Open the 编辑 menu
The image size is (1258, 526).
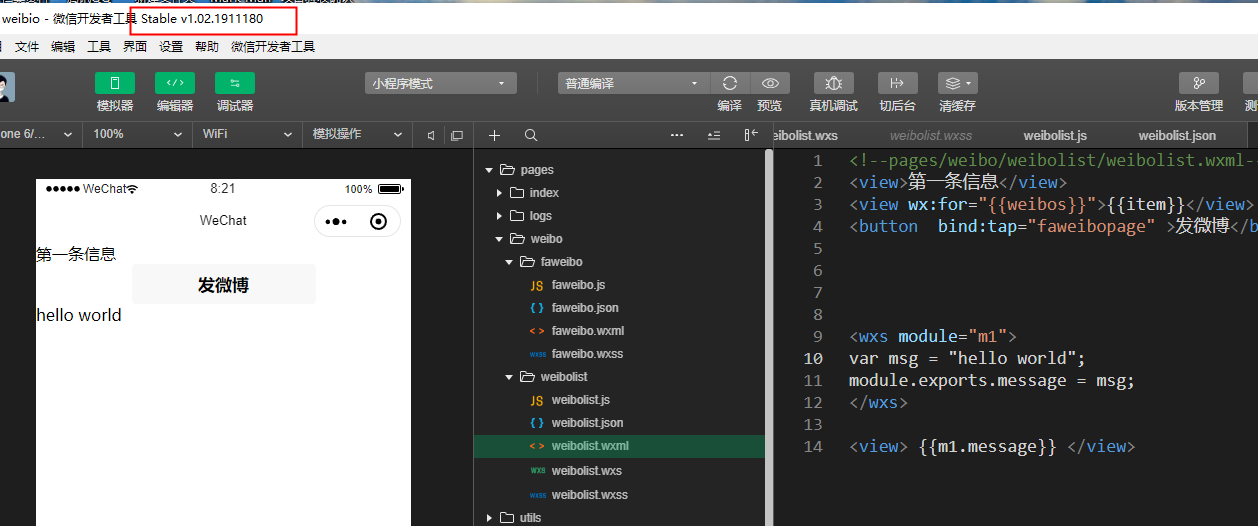[63, 47]
